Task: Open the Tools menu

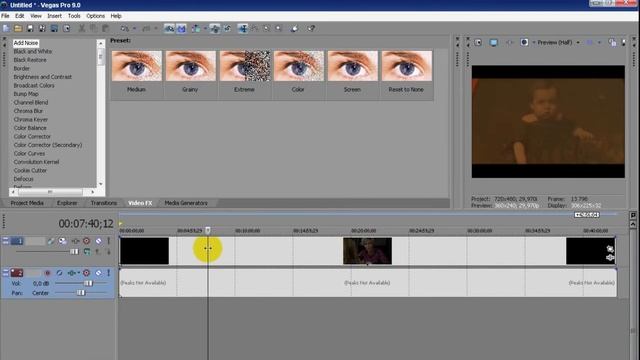Action: [74, 16]
